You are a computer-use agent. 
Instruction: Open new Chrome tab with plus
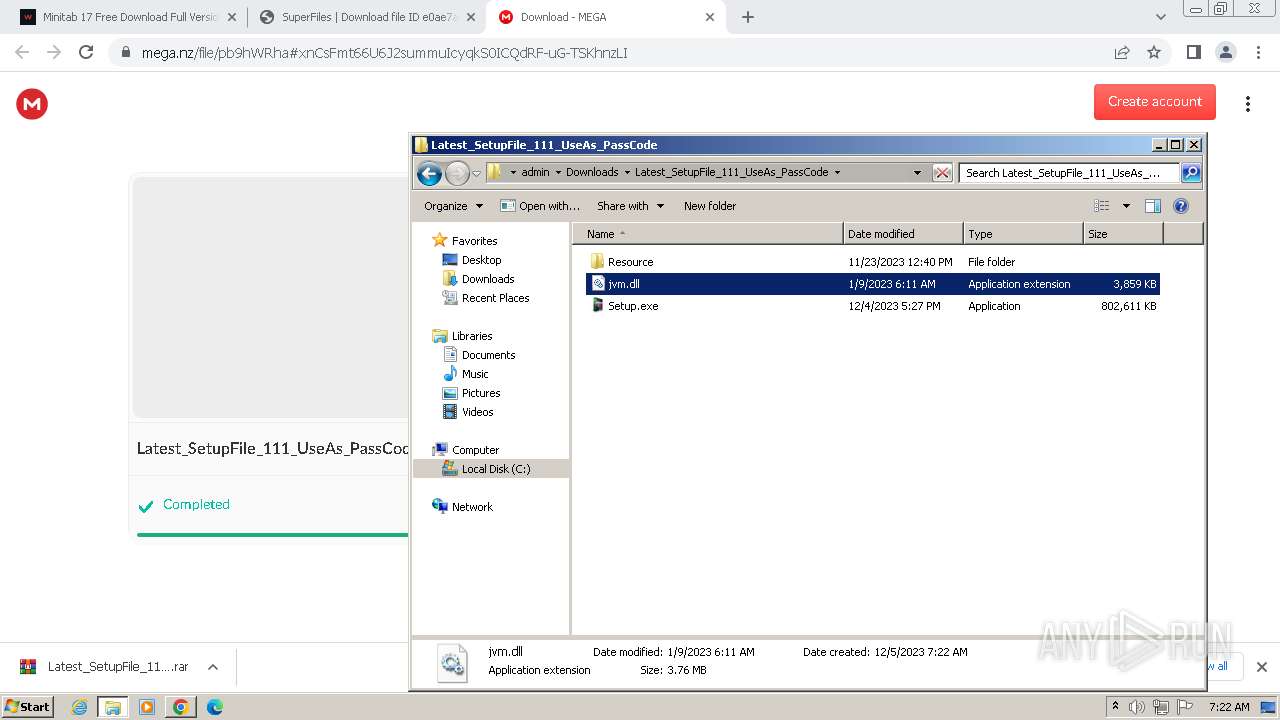[x=748, y=17]
